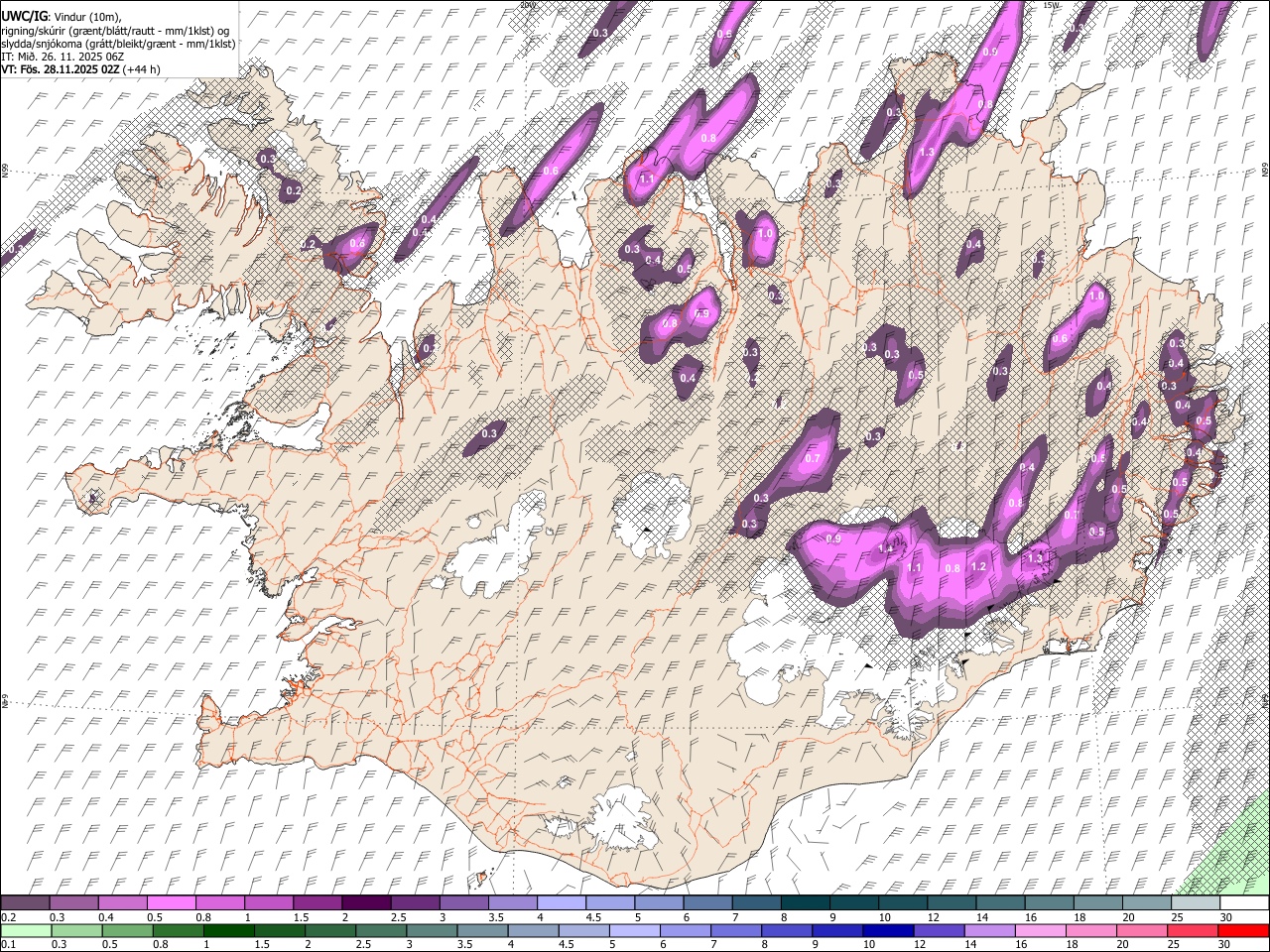Screen dimensions: 1270x952
Task: Click the palest green 0.1–0.3 rain scale swatch
Action: tap(25, 930)
